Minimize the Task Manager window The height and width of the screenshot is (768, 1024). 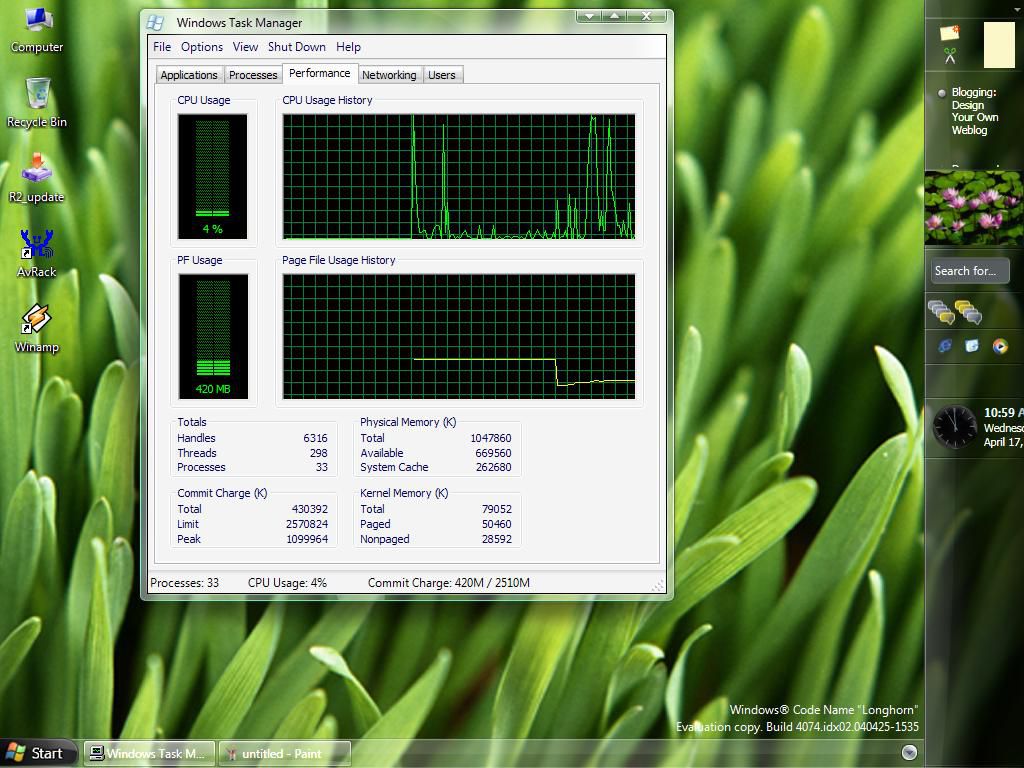tap(589, 16)
